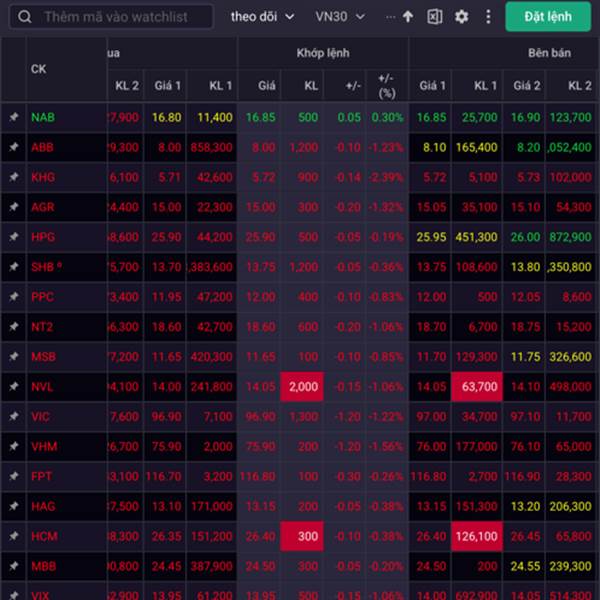Click the pin icon on FPT row
Screen dimensions: 600x600
point(14,476)
